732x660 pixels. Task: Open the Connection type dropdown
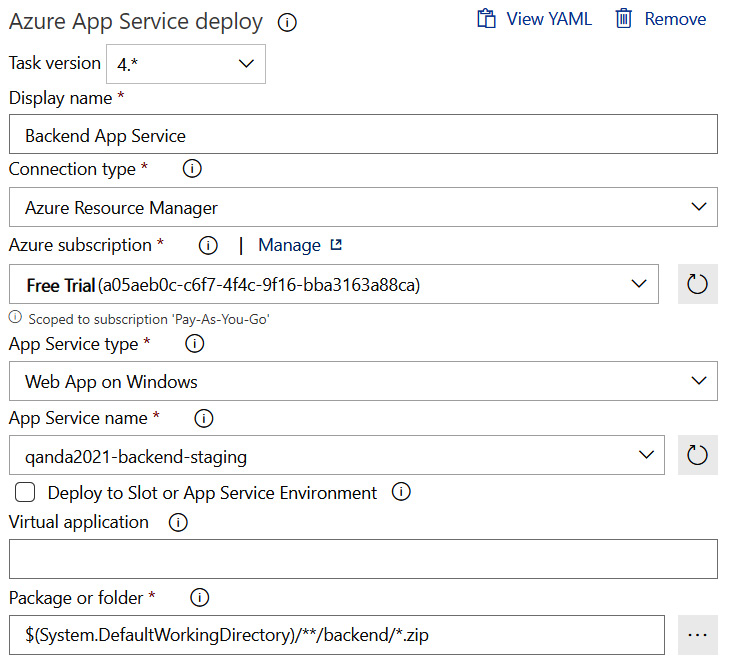[363, 207]
